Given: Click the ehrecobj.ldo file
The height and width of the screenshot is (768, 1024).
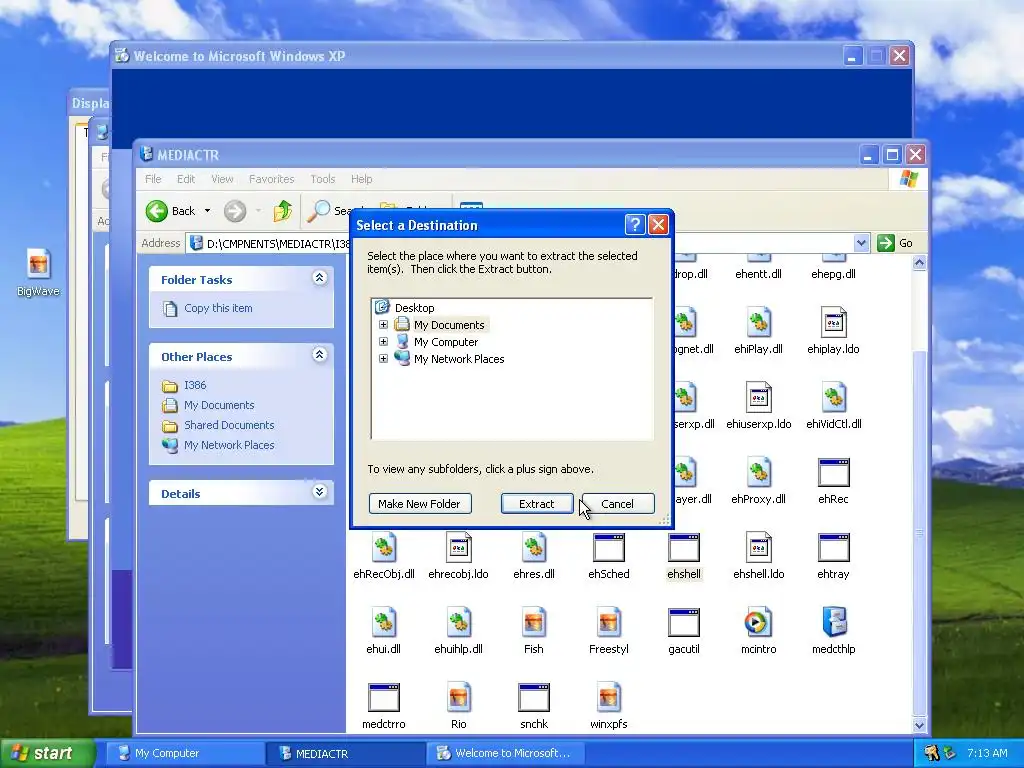Looking at the screenshot, I should (x=458, y=556).
